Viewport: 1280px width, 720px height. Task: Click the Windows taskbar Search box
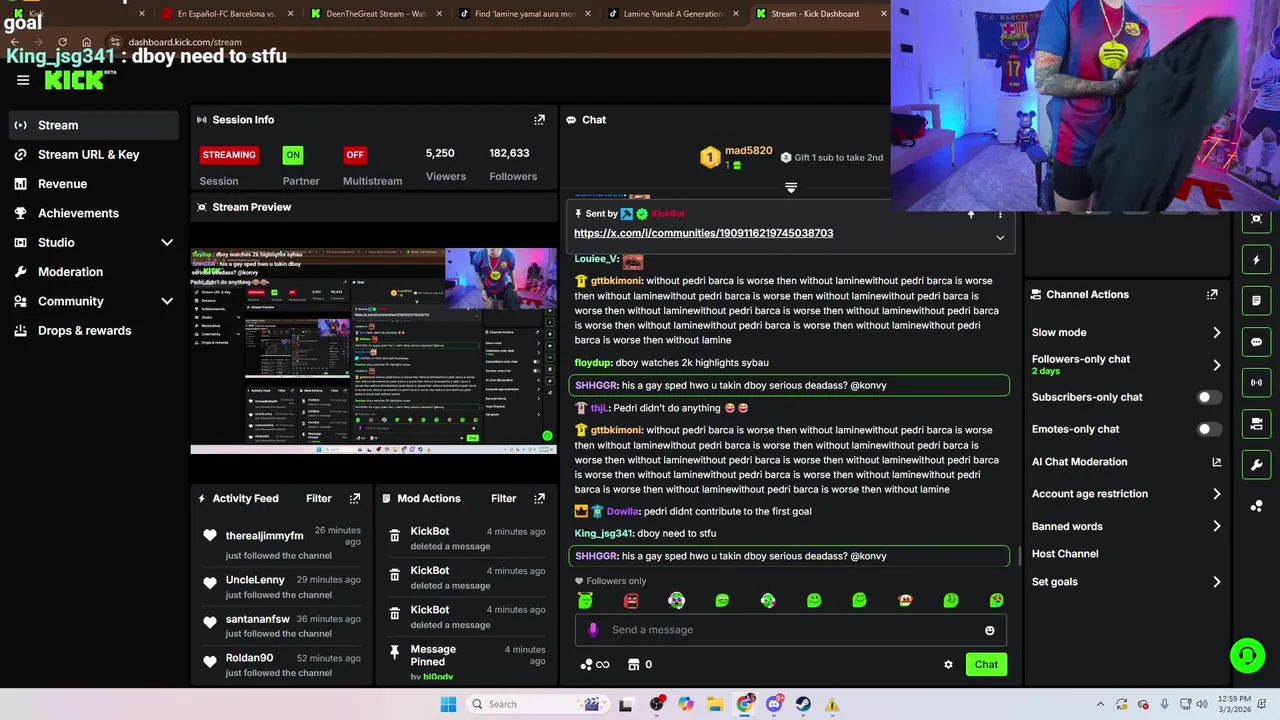click(x=536, y=704)
